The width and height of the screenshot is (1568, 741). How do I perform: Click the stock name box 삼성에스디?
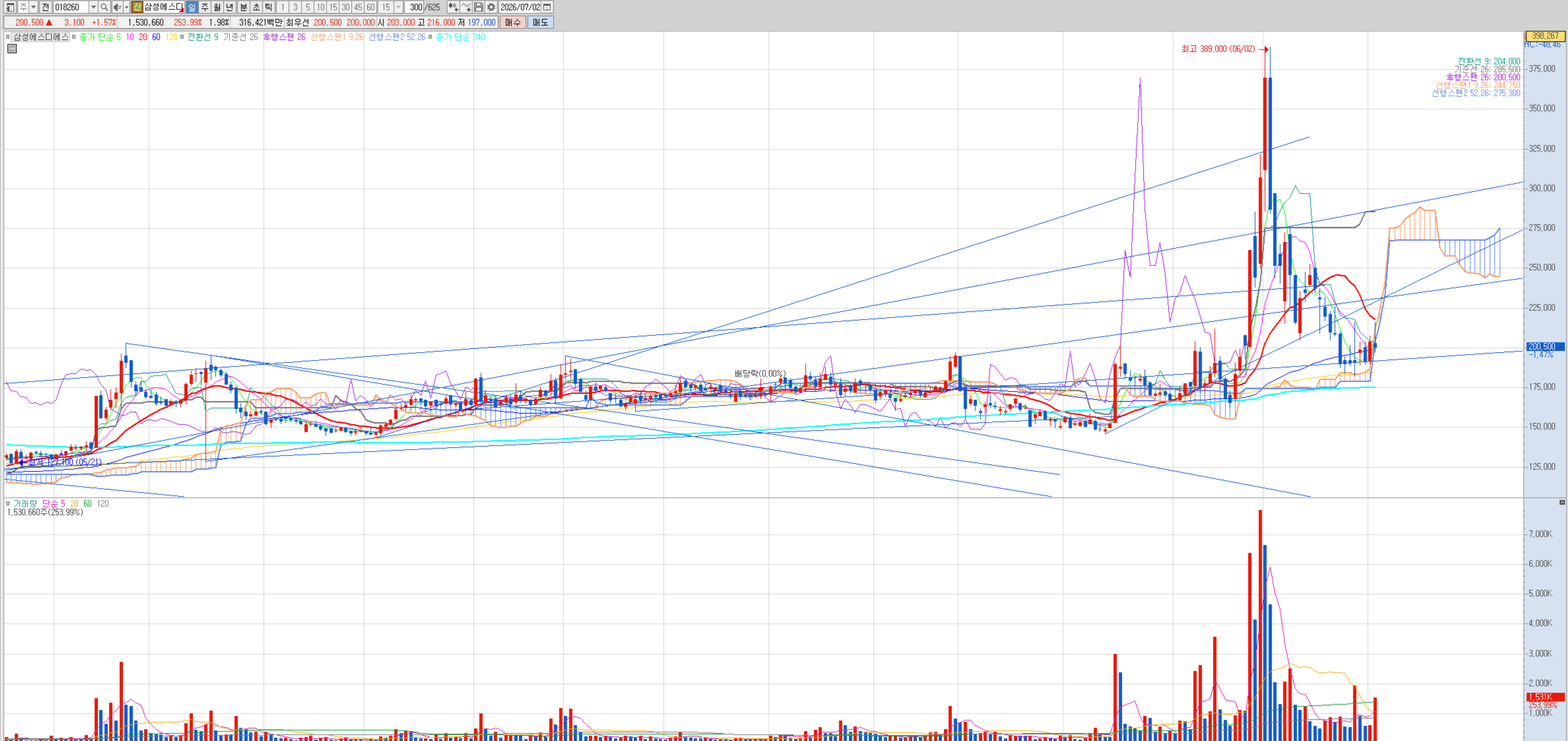(x=164, y=7)
